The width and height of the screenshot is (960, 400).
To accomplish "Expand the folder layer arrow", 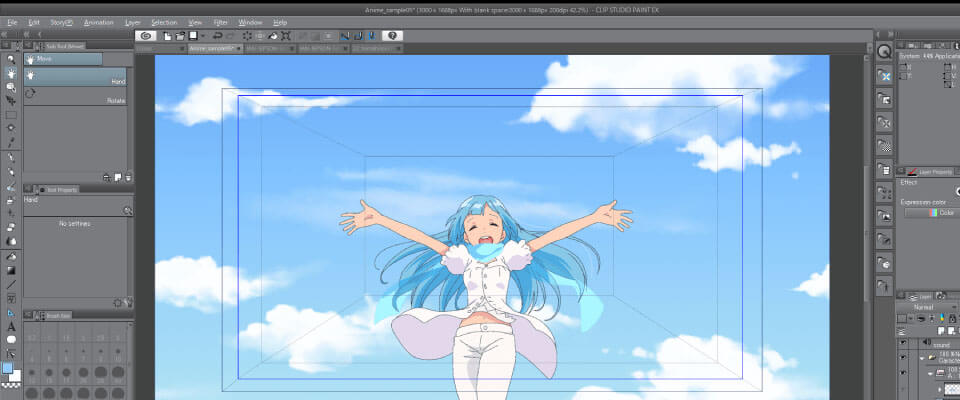I will click(922, 357).
